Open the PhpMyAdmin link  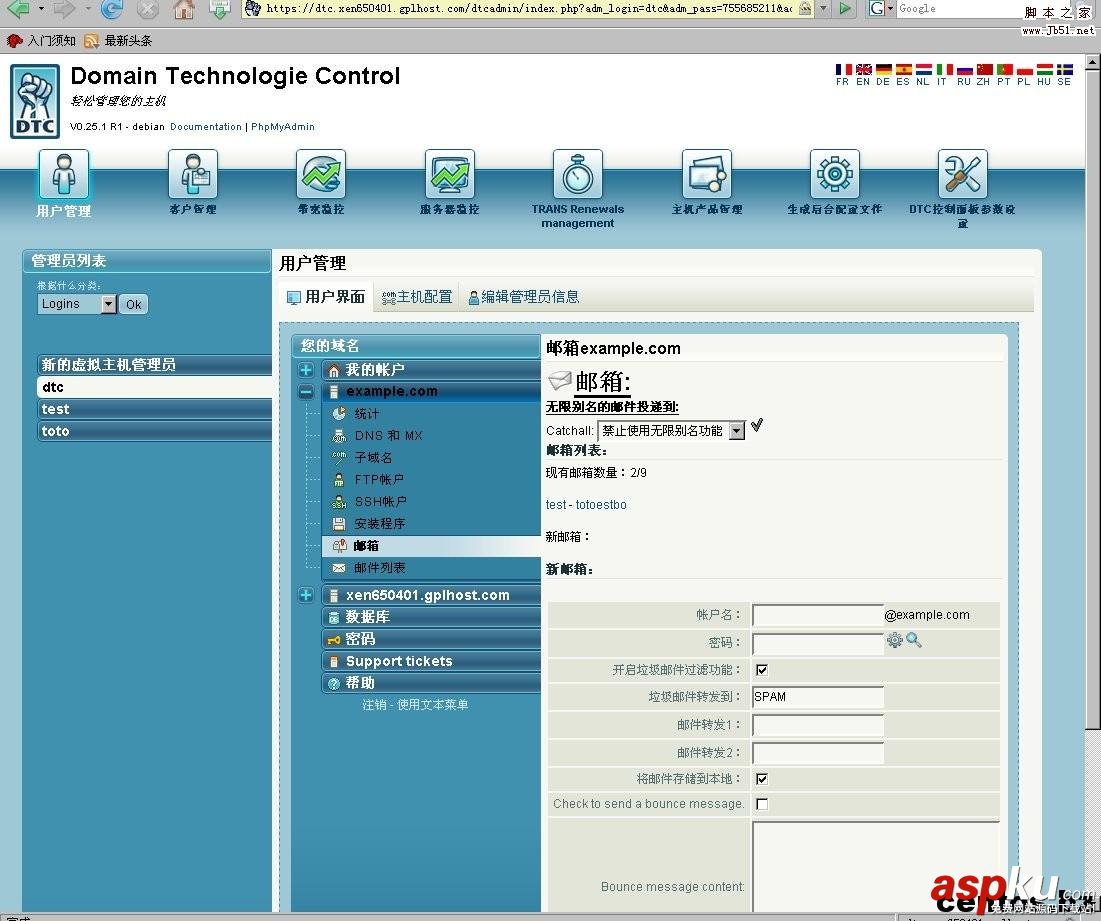click(282, 127)
